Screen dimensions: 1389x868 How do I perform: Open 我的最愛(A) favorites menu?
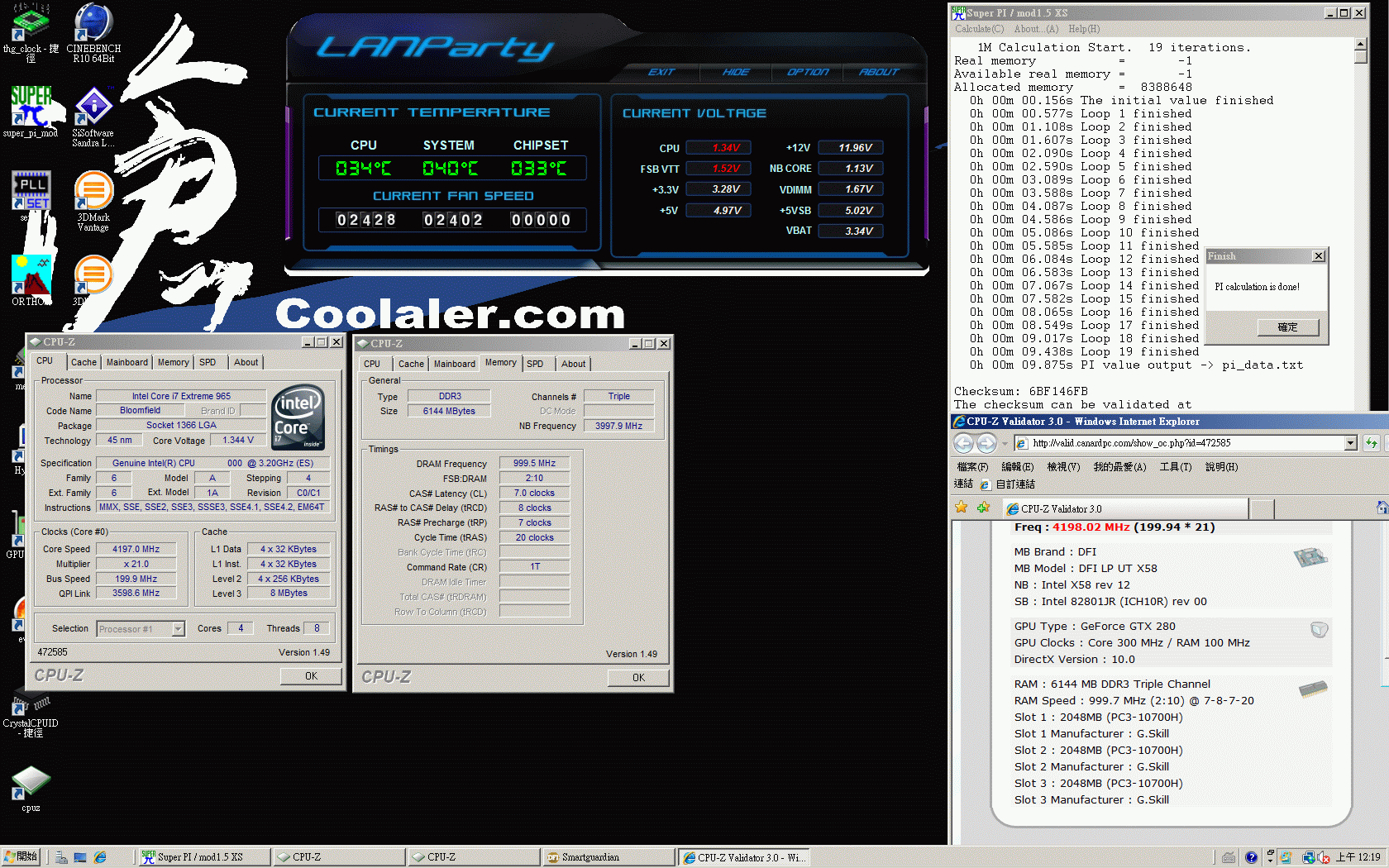tap(1119, 467)
